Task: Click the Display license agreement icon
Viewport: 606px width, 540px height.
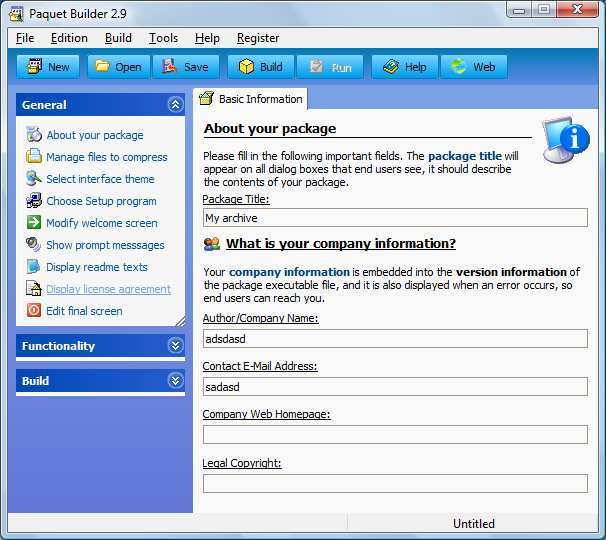Action: [34, 288]
